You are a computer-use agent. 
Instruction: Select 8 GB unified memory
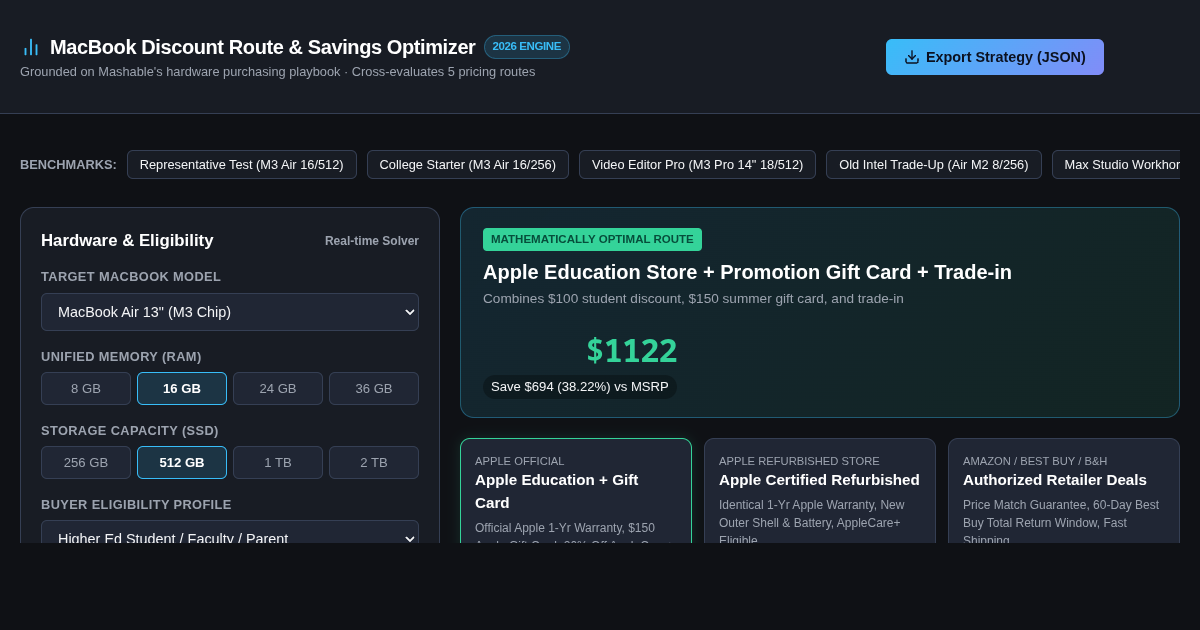(x=86, y=389)
